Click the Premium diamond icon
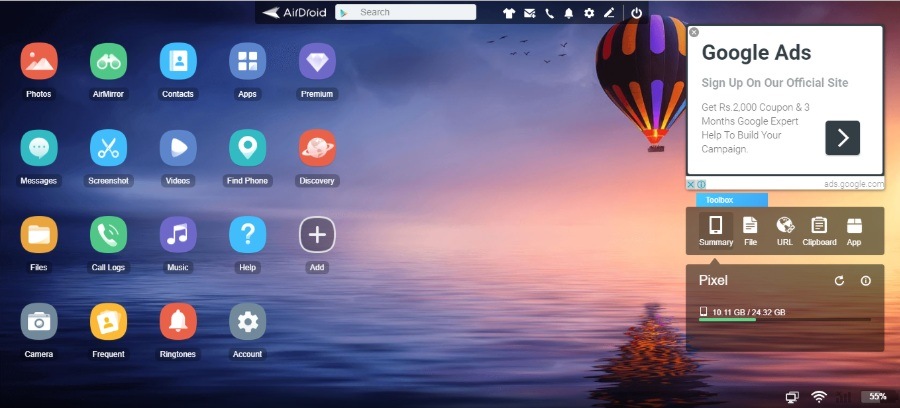Viewport: 900px width, 408px height. coord(317,62)
